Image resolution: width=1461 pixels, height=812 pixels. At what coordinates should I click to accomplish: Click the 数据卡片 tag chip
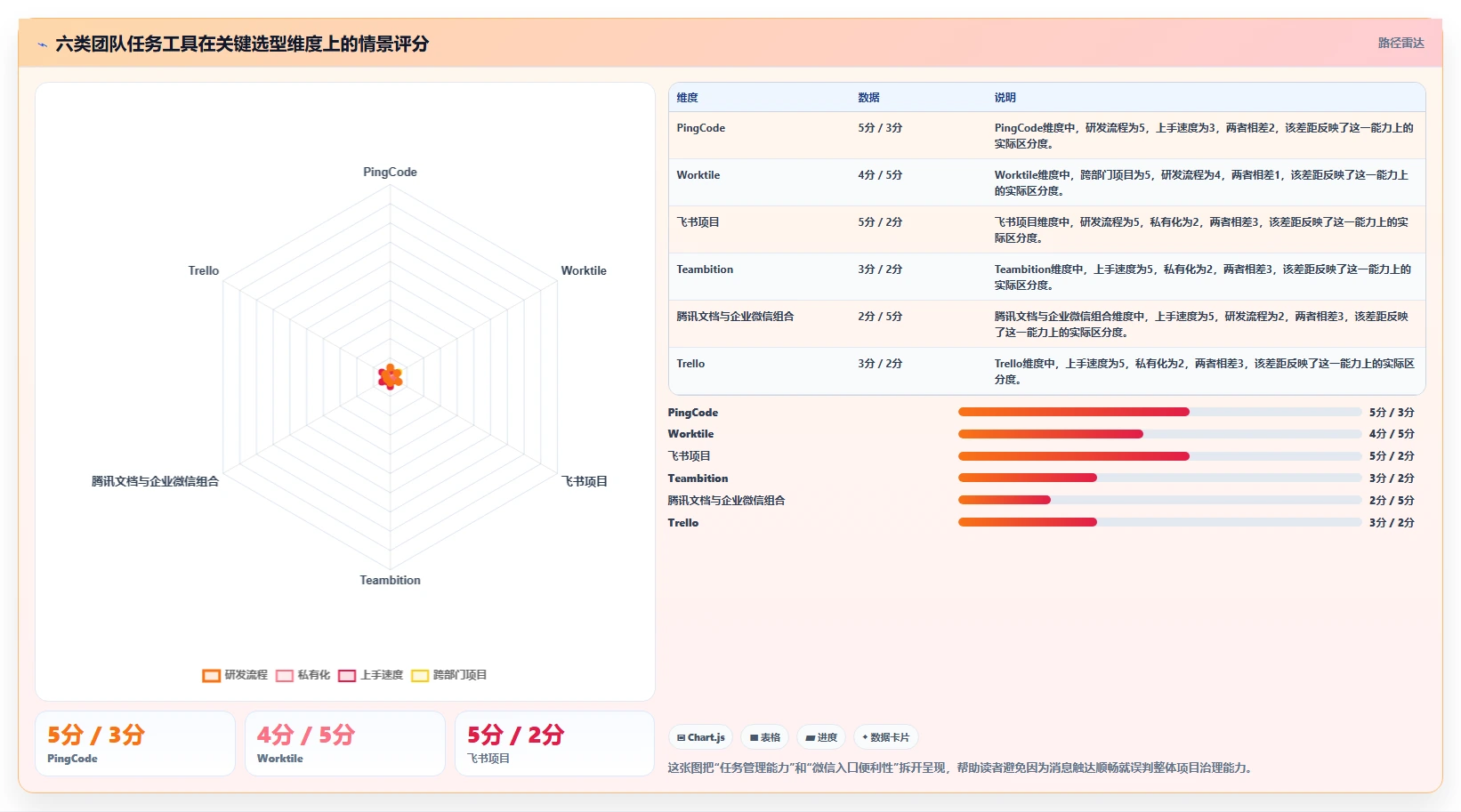[886, 737]
